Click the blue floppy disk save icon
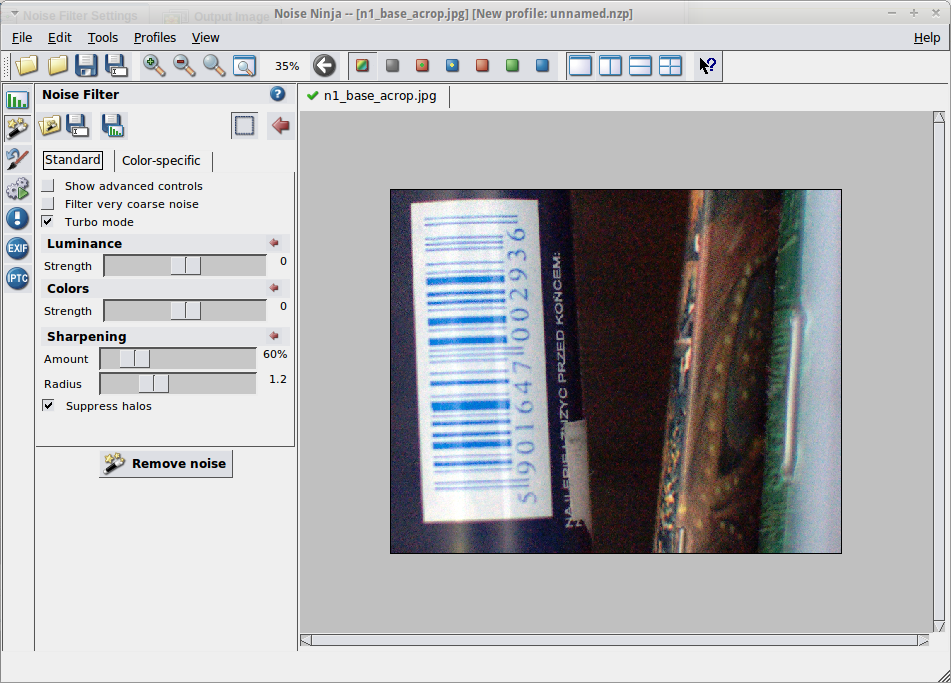 coord(86,66)
